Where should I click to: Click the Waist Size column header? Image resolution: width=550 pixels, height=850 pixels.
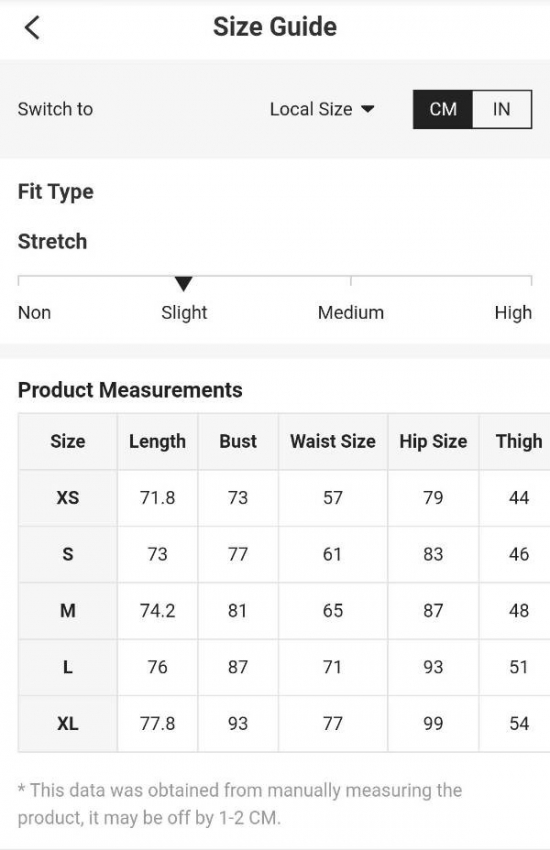[333, 441]
